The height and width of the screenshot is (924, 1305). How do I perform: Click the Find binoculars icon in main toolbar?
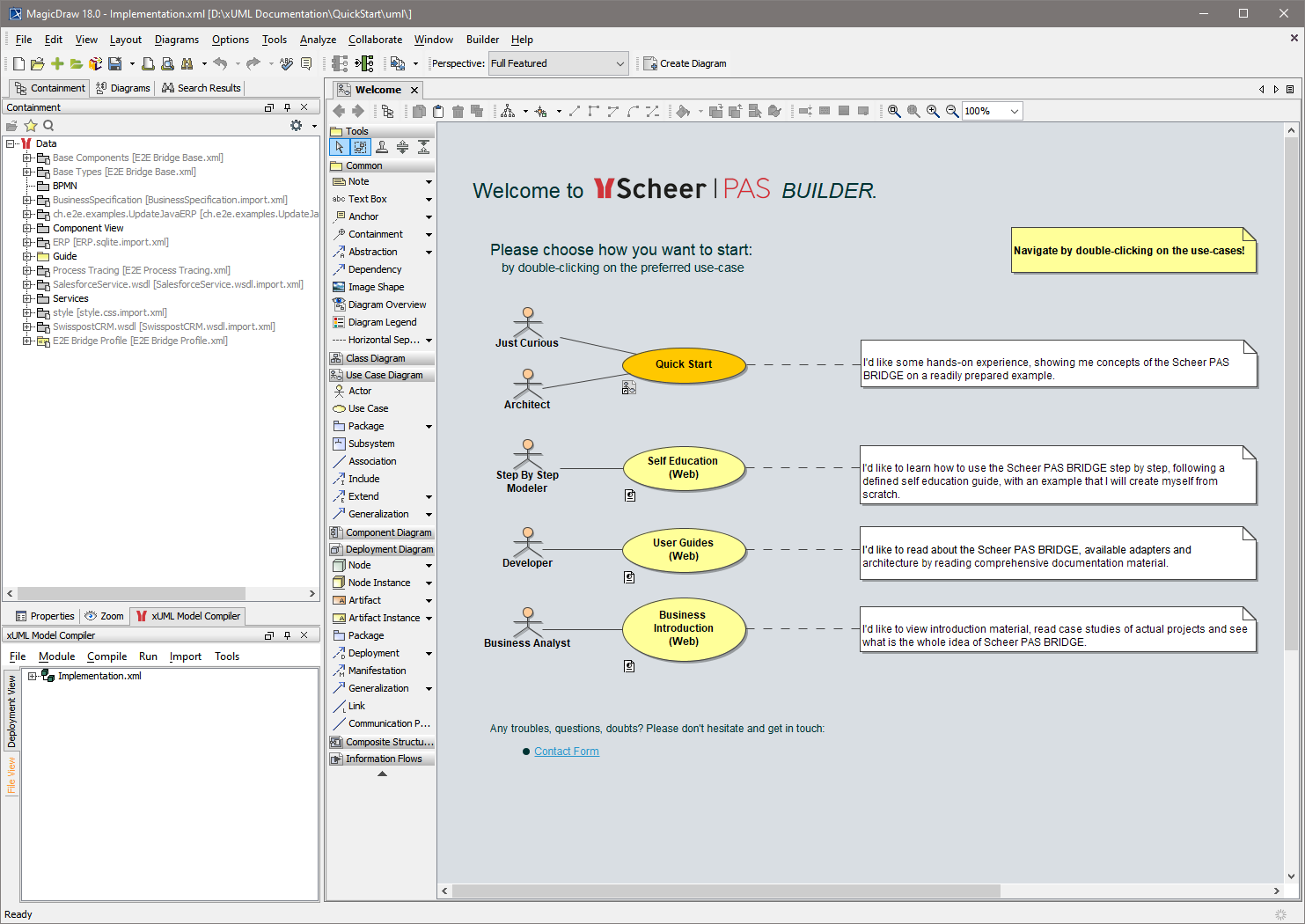tap(187, 63)
